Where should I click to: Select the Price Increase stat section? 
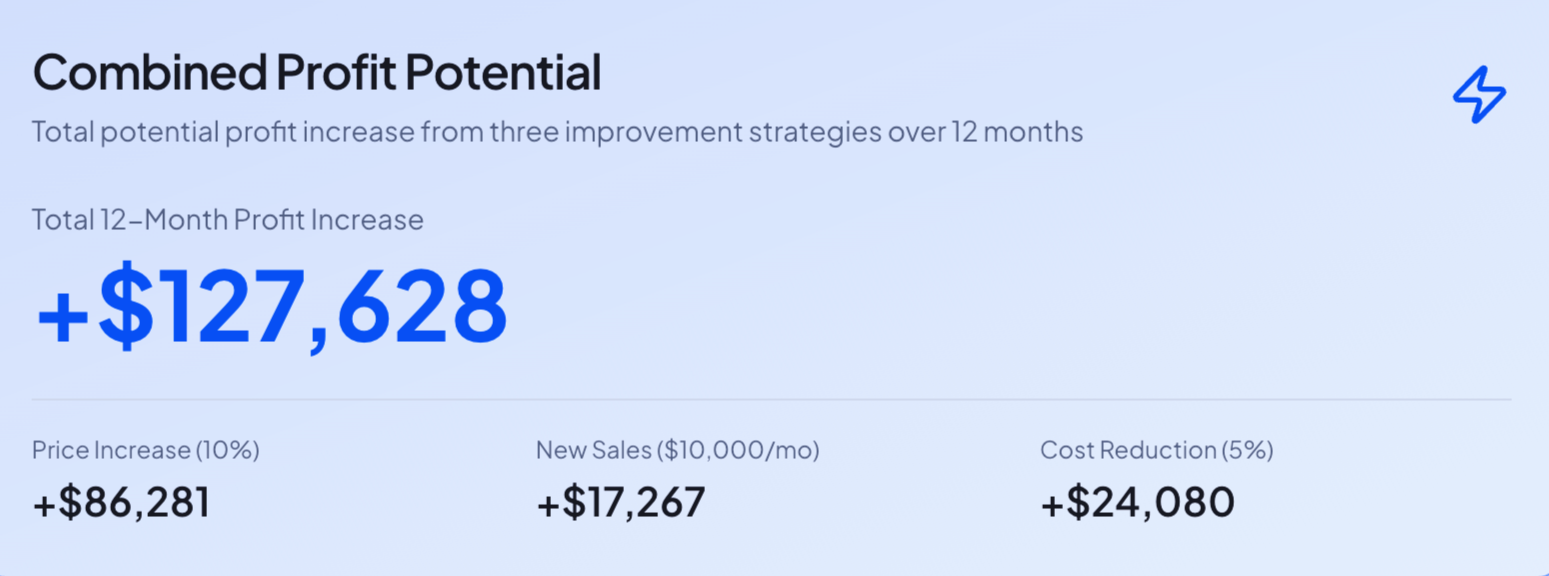point(146,477)
